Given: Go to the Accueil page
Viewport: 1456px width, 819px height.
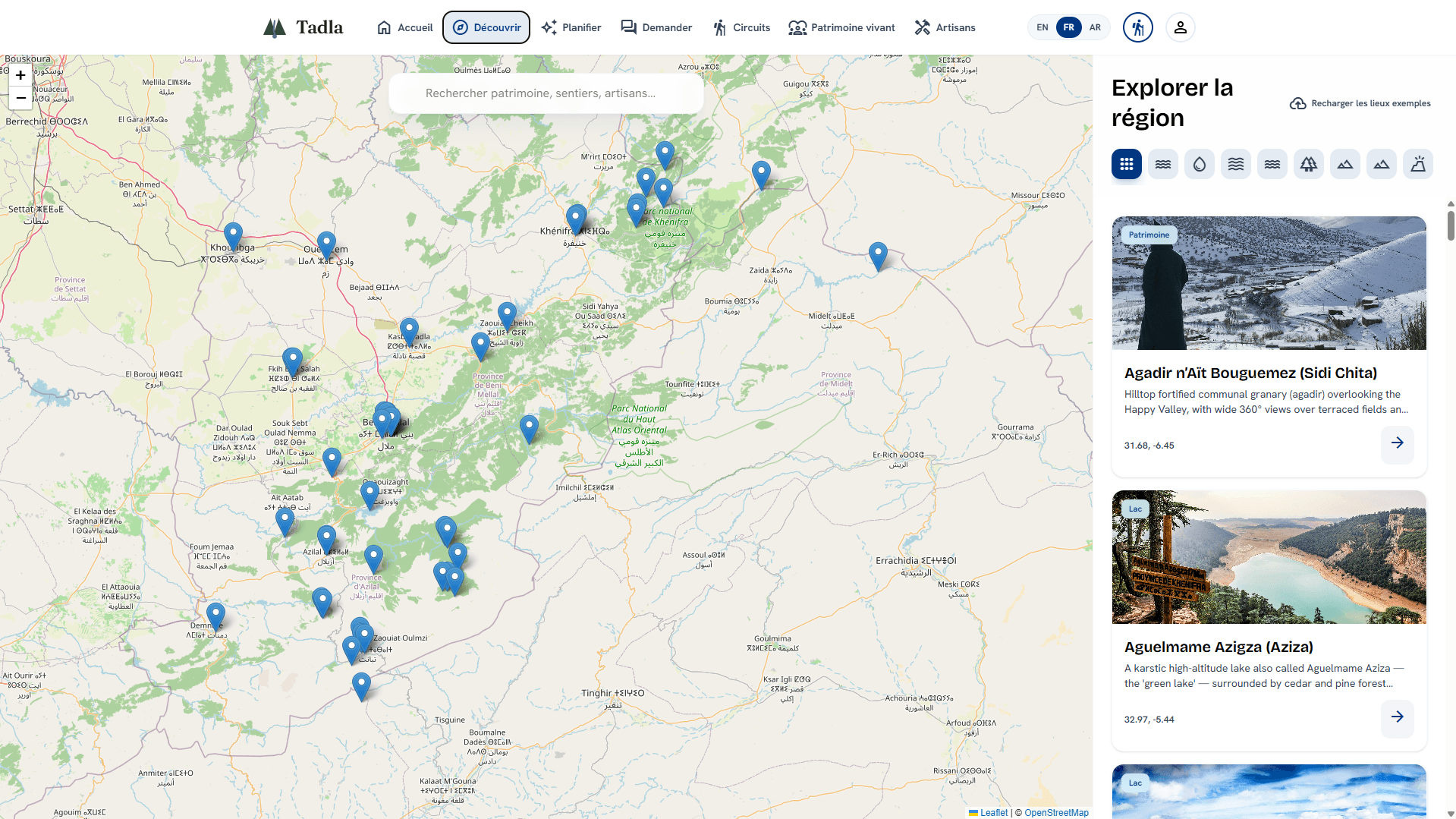Looking at the screenshot, I should click(x=405, y=27).
